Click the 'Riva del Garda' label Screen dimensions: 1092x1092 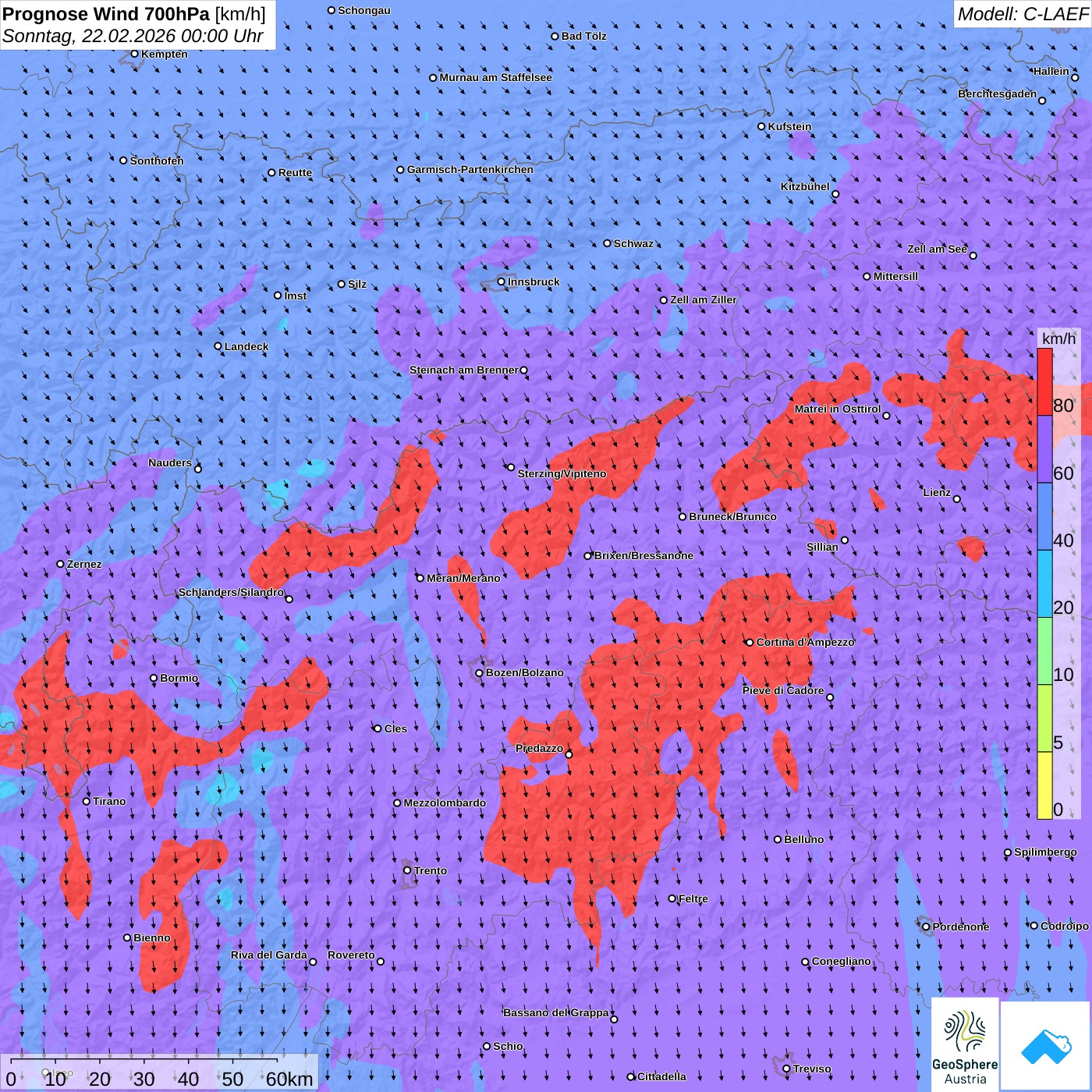coord(269,955)
